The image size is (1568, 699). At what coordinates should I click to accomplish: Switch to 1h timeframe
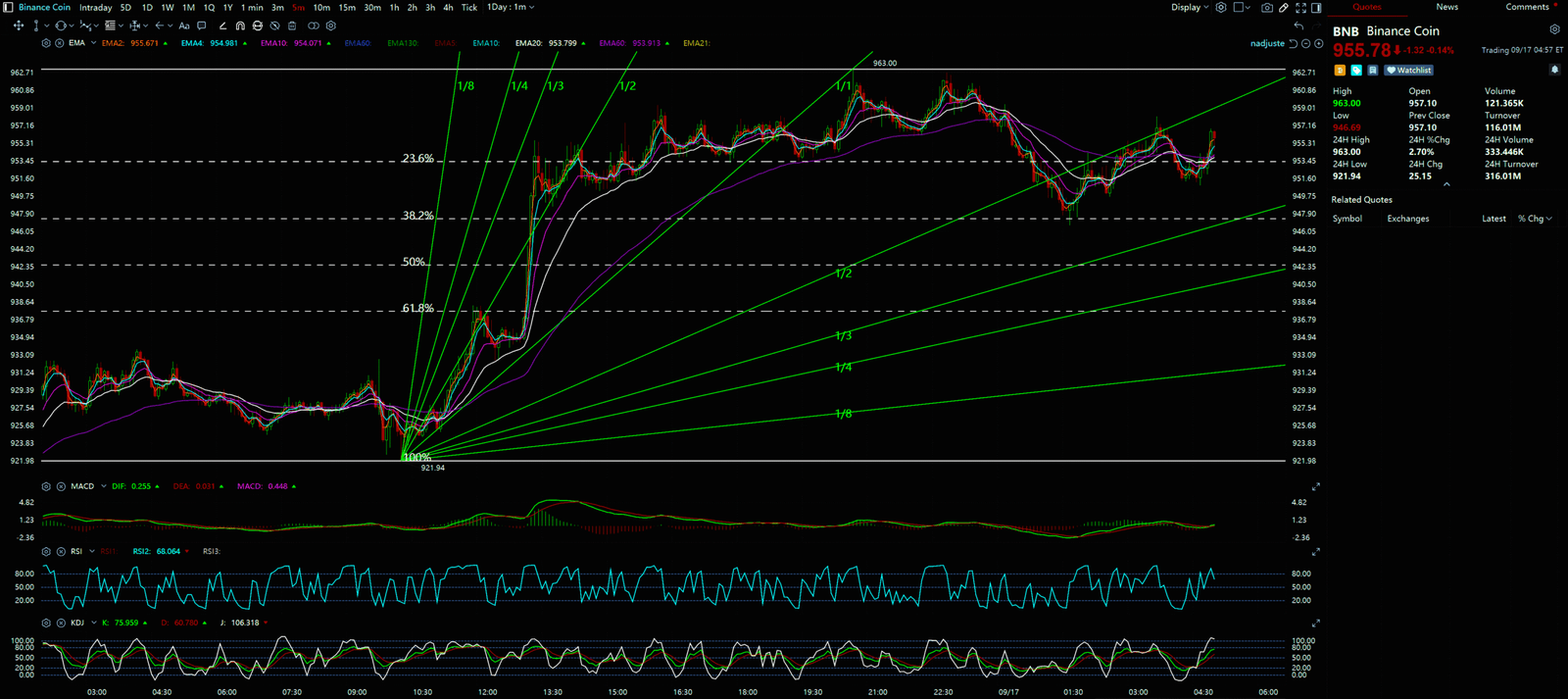coord(394,8)
